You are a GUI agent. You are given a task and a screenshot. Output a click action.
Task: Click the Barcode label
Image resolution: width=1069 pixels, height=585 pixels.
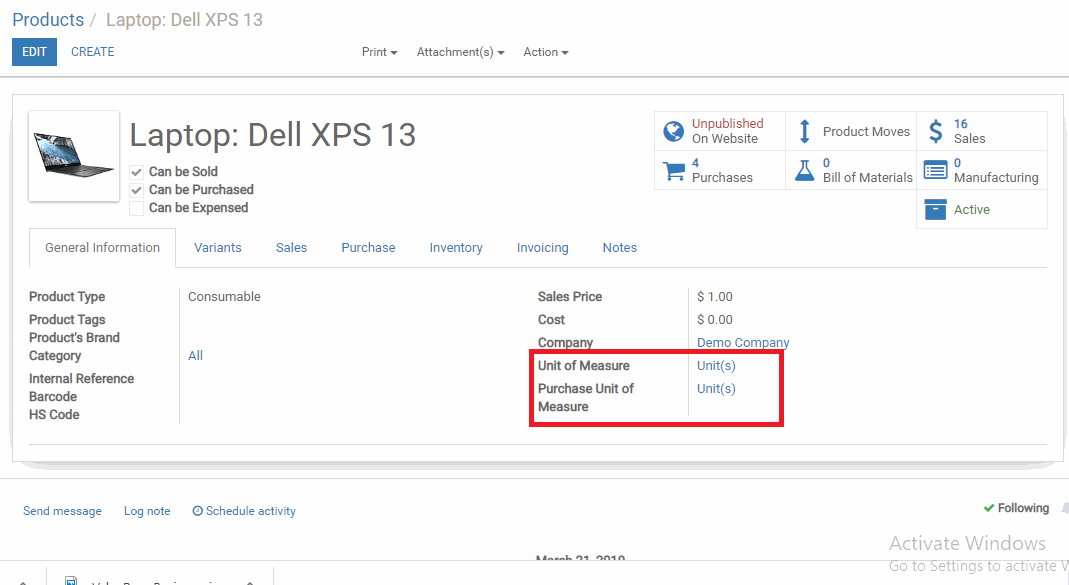point(52,397)
